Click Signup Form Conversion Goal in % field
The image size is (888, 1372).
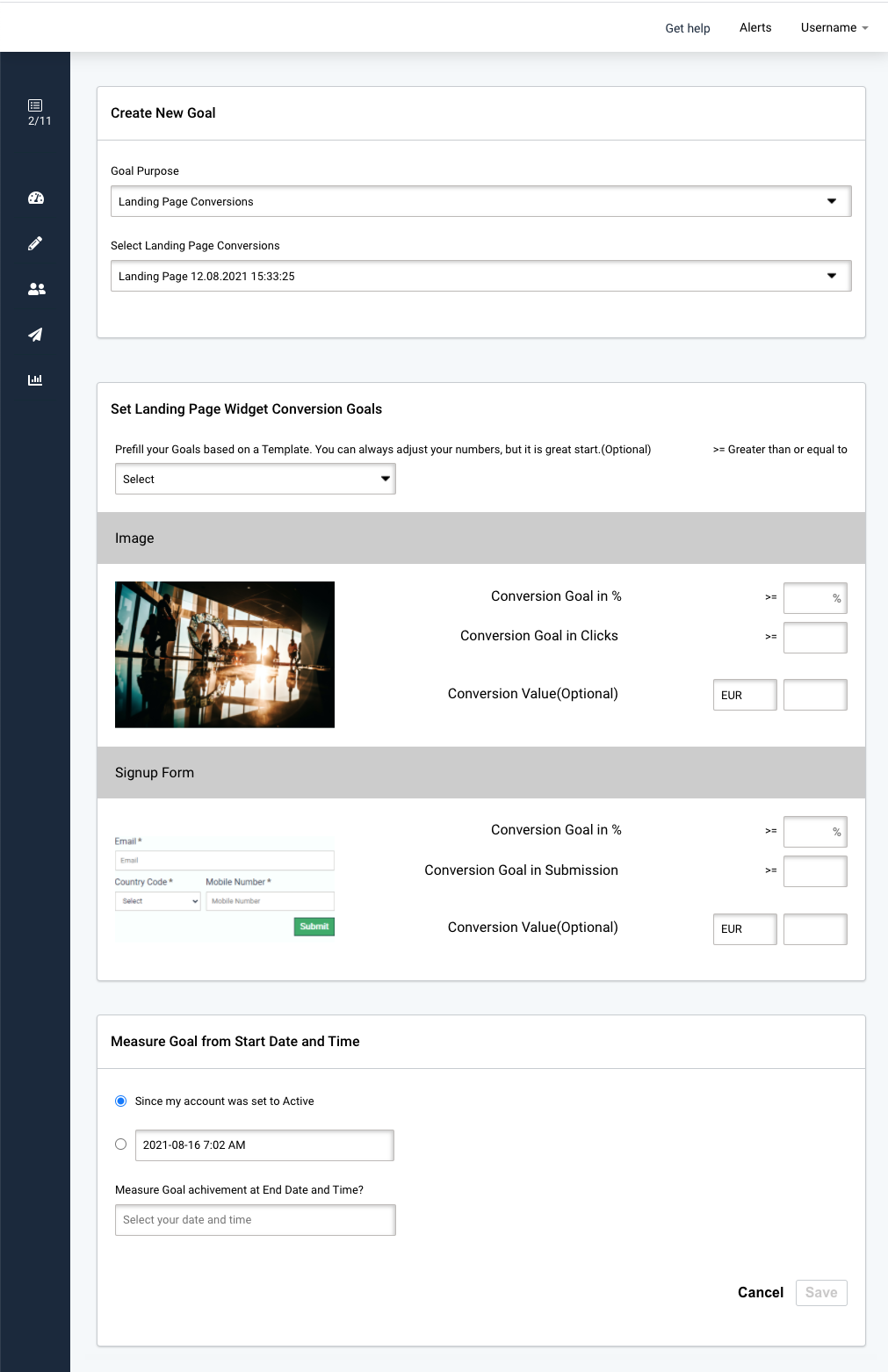815,832
